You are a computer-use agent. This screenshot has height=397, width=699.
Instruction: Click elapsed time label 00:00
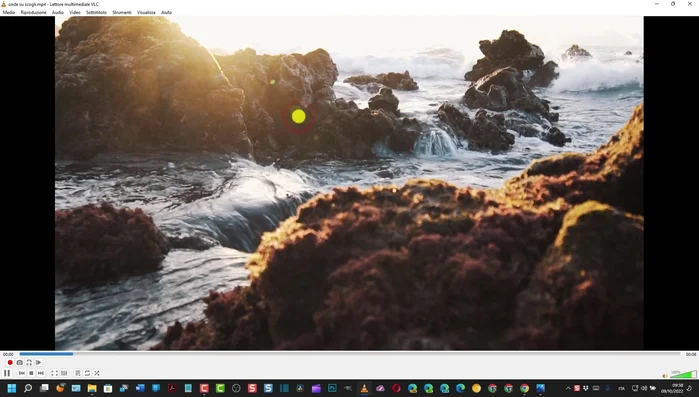(8, 355)
